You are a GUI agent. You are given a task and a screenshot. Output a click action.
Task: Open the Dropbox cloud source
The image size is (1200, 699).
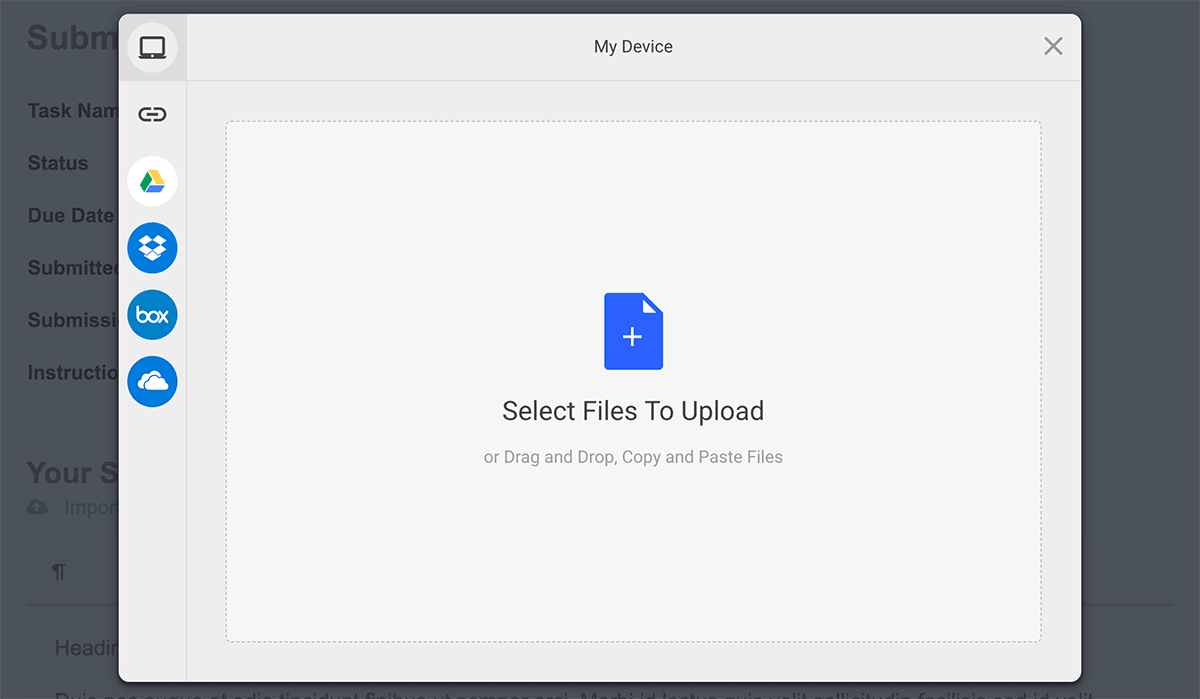pos(152,248)
